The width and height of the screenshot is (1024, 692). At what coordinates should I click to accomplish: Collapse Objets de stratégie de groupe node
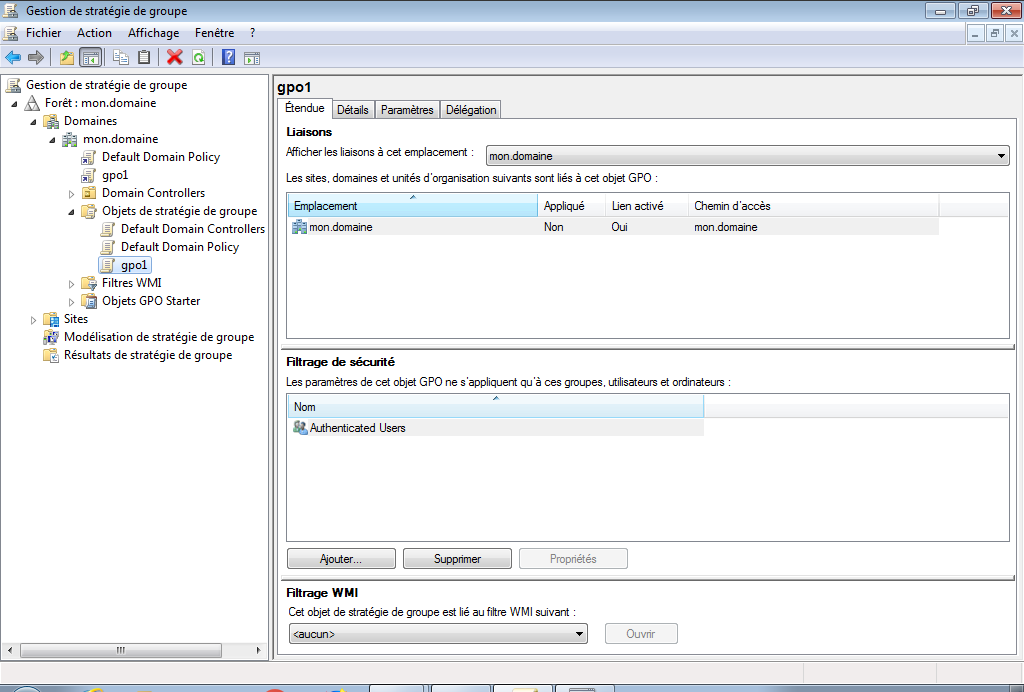[71, 212]
